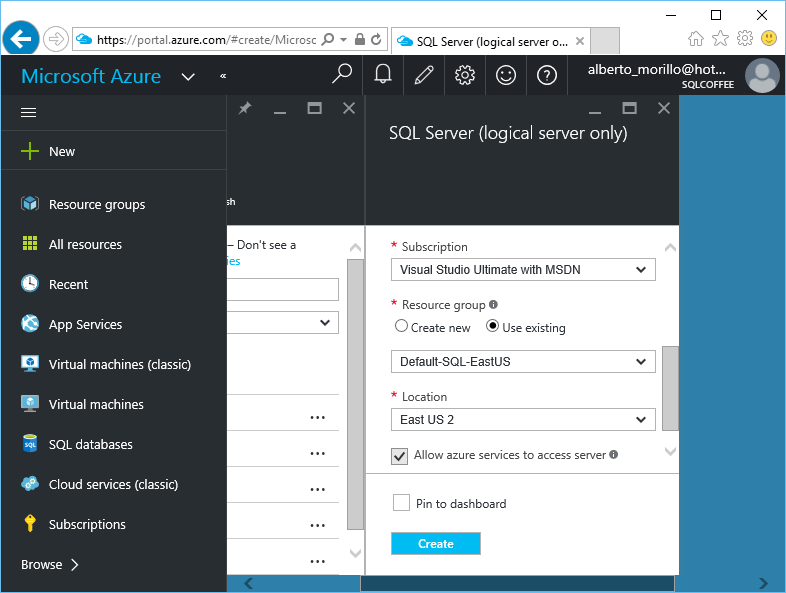Open Azure portal search magnifier

[x=342, y=75]
